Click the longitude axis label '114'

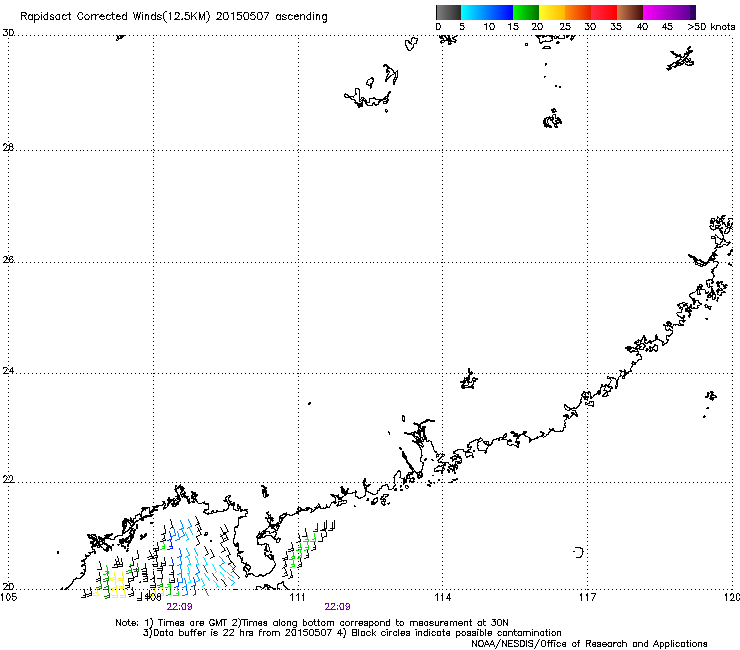pos(442,597)
